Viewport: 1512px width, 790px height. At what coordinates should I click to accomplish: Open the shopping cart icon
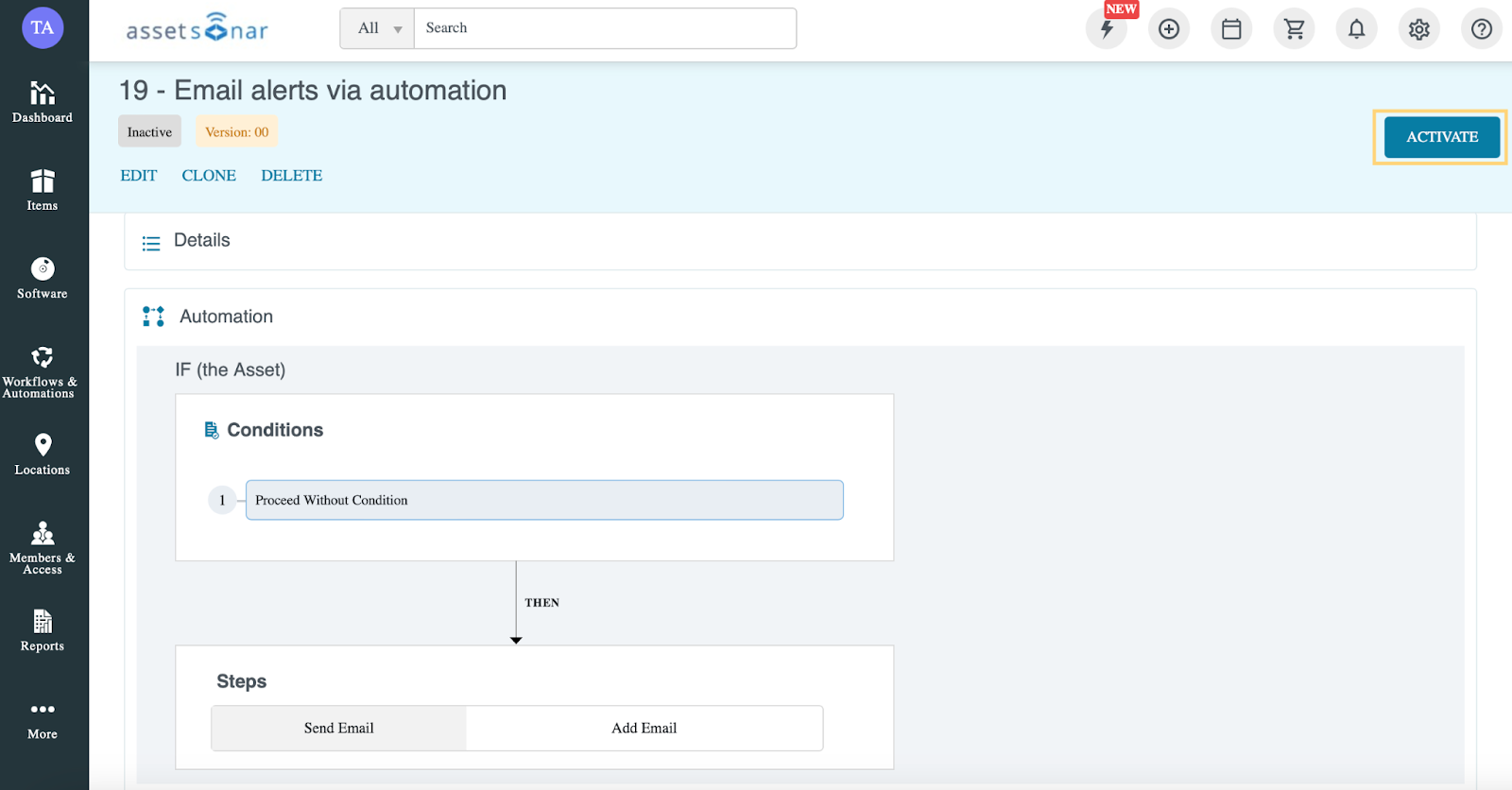click(1294, 28)
